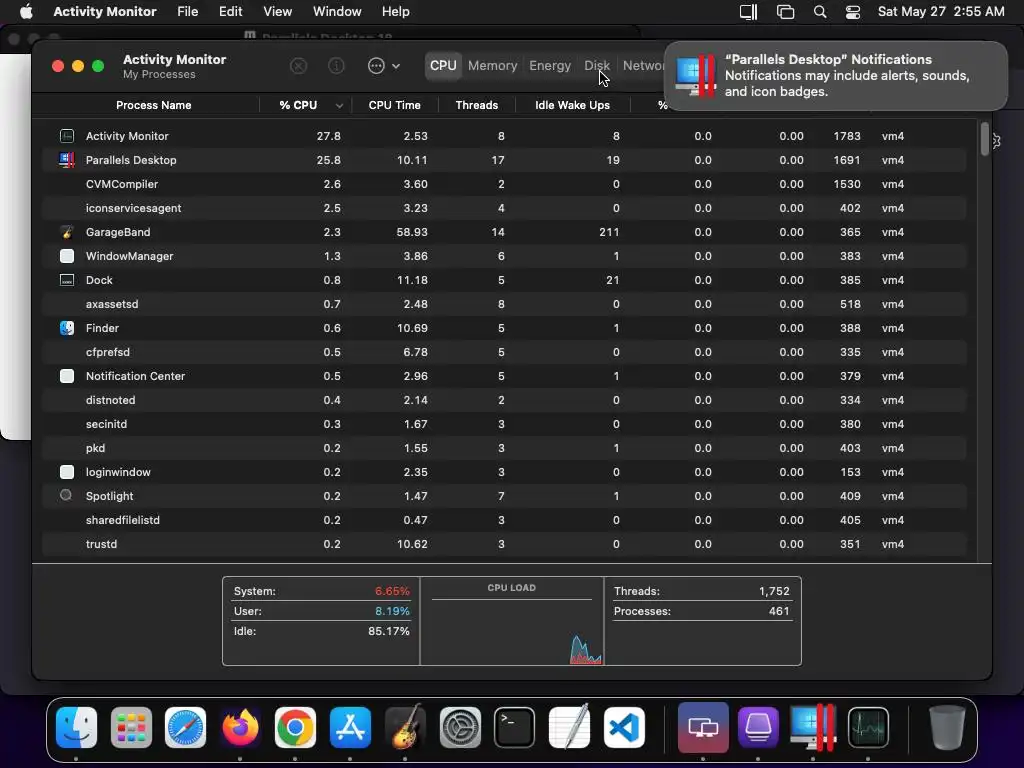Select the sharedfilelistd process name
1024x768 pixels.
[123, 520]
